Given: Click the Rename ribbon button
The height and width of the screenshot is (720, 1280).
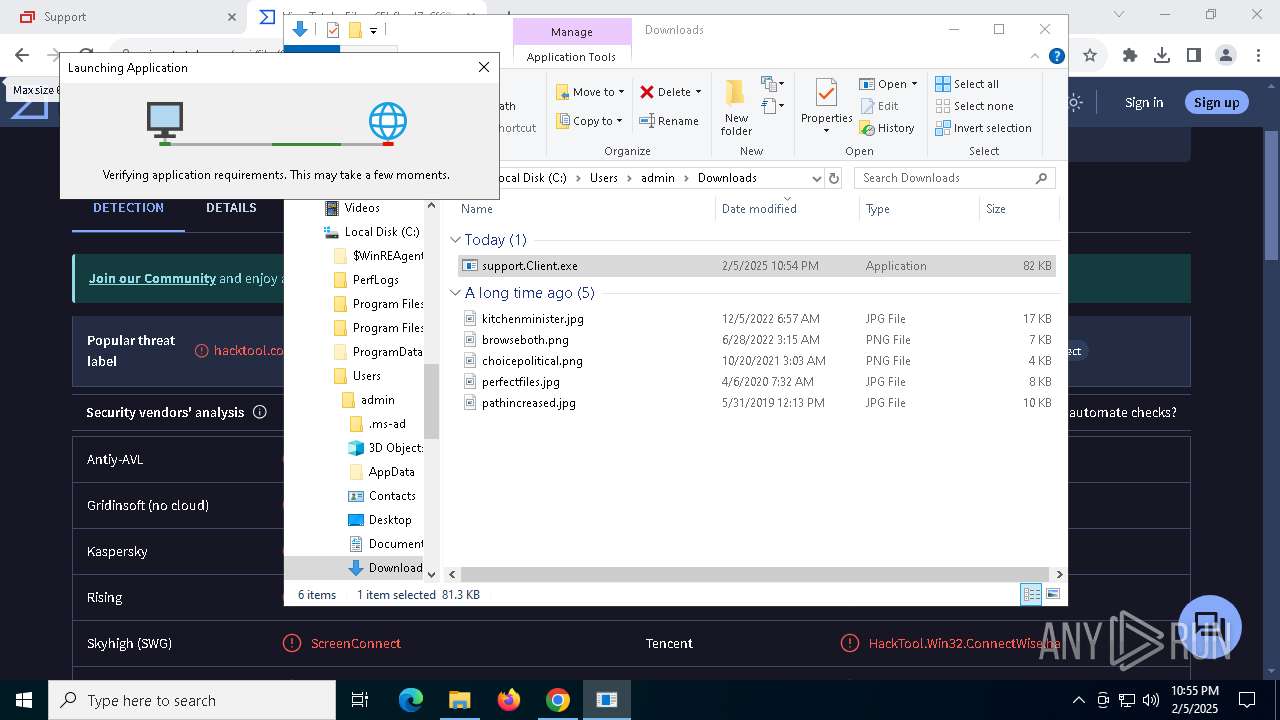Looking at the screenshot, I should [x=669, y=121].
